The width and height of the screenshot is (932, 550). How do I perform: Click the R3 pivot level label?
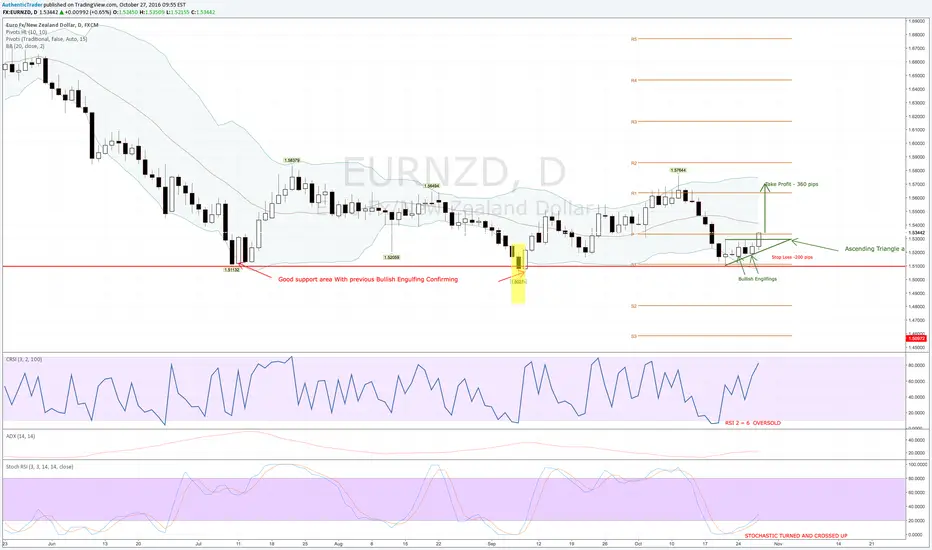(634, 122)
